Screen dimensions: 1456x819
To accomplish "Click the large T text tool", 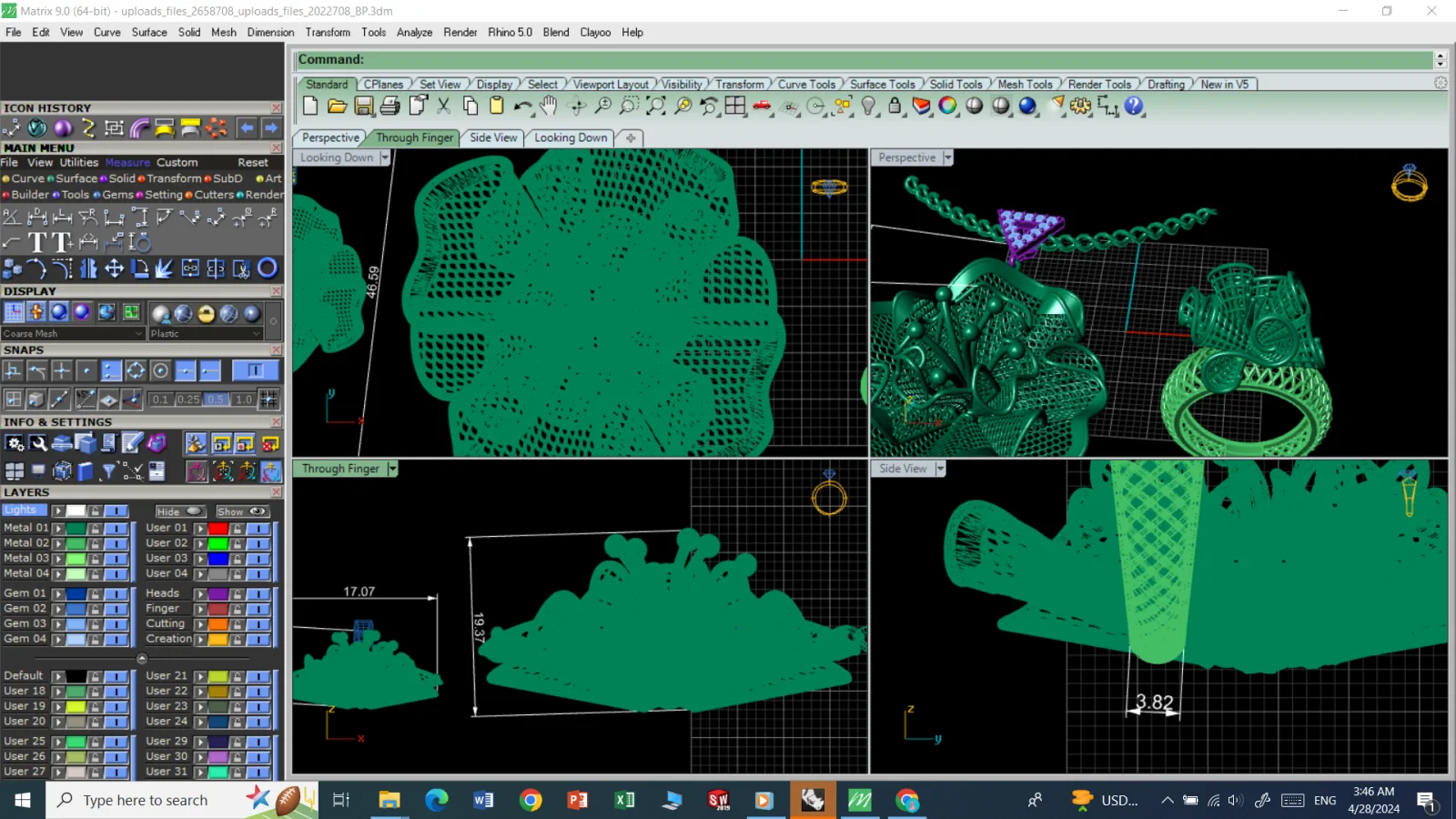I will coord(37,242).
